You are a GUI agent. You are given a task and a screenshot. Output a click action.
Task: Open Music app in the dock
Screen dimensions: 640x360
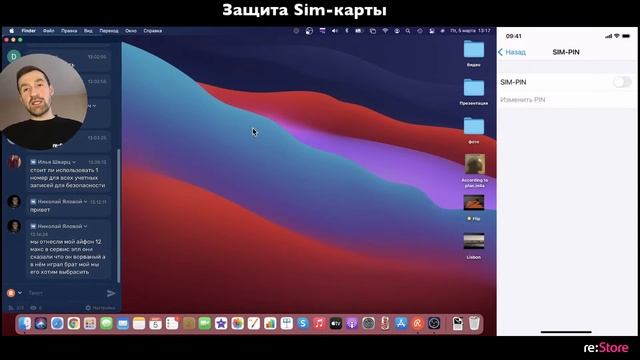(319, 324)
